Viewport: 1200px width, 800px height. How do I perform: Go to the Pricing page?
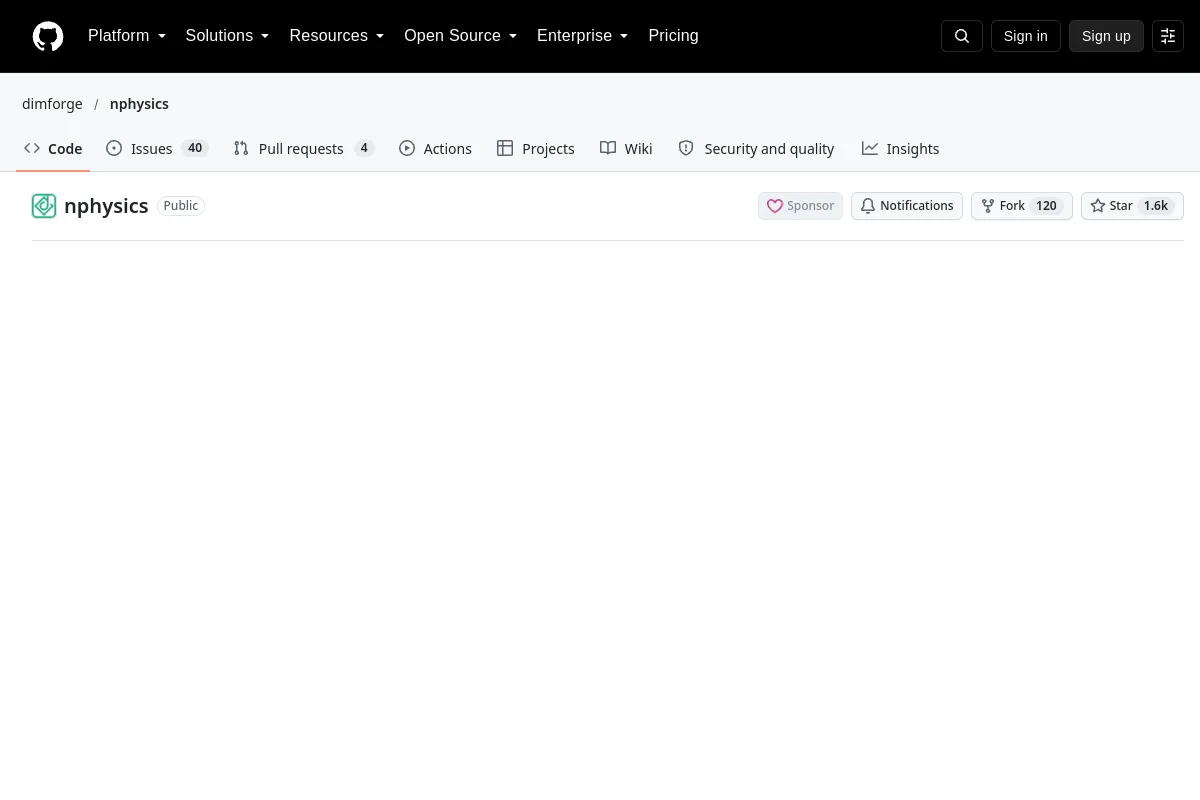click(673, 36)
